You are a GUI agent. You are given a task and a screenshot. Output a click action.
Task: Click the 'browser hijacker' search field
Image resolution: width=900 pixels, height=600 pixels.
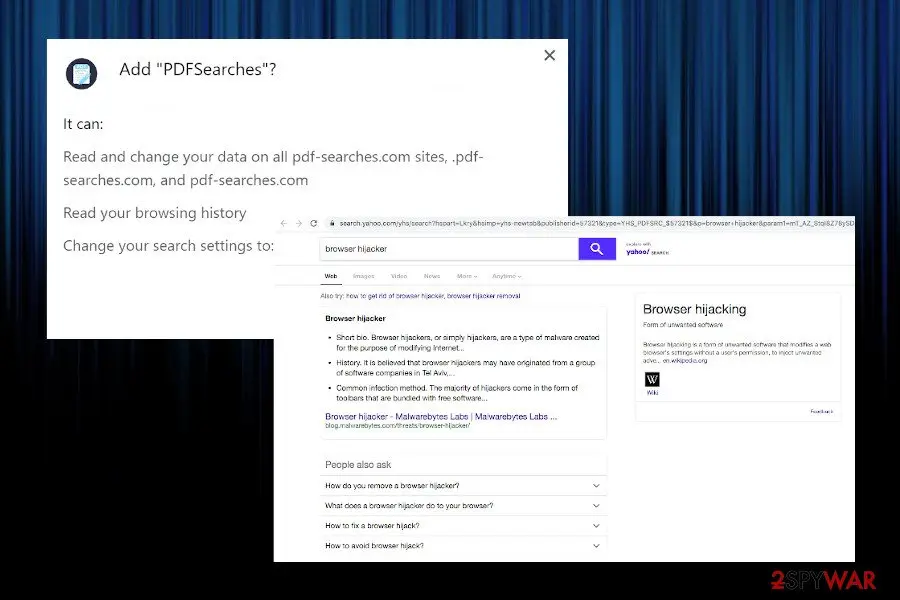point(449,249)
